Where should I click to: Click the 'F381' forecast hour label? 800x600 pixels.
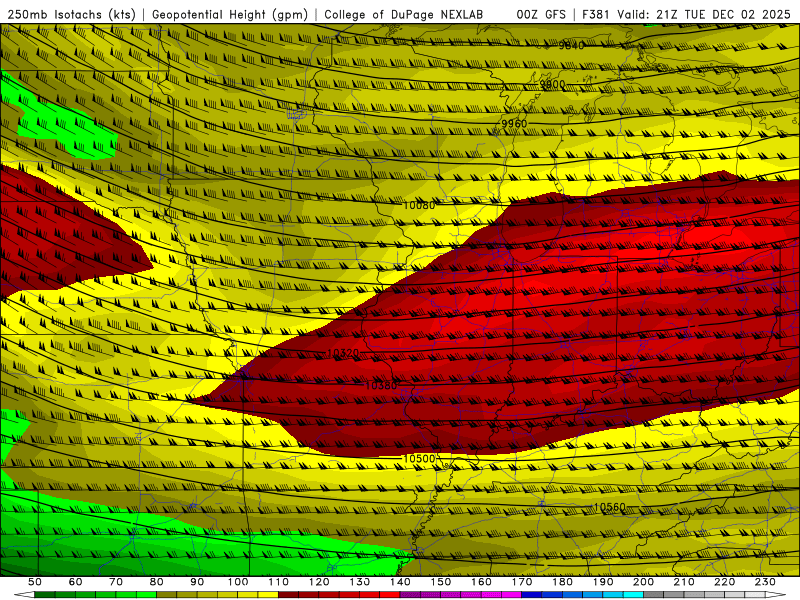[597, 15]
